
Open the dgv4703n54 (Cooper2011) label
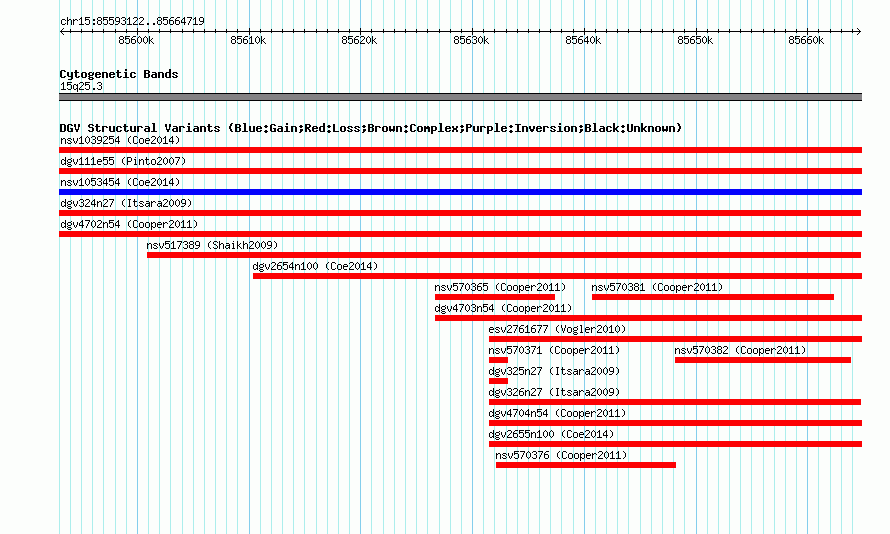[x=503, y=308]
